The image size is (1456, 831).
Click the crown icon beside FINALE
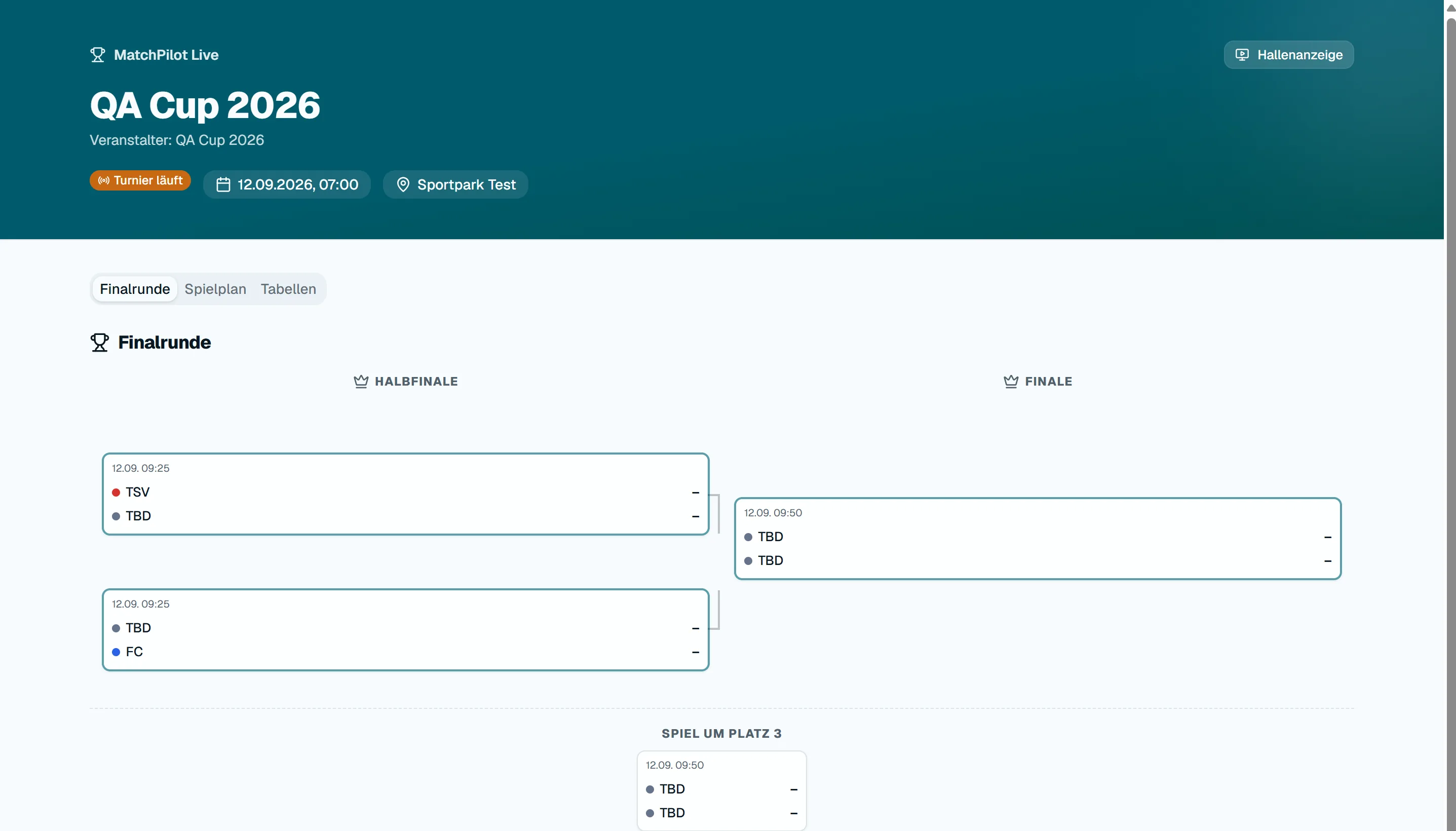[x=1010, y=381]
